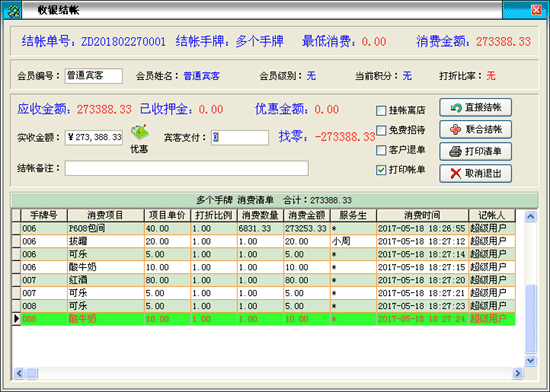This screenshot has width=550, height=392.
Task: Click 联合结帐 button
Action: (x=475, y=129)
